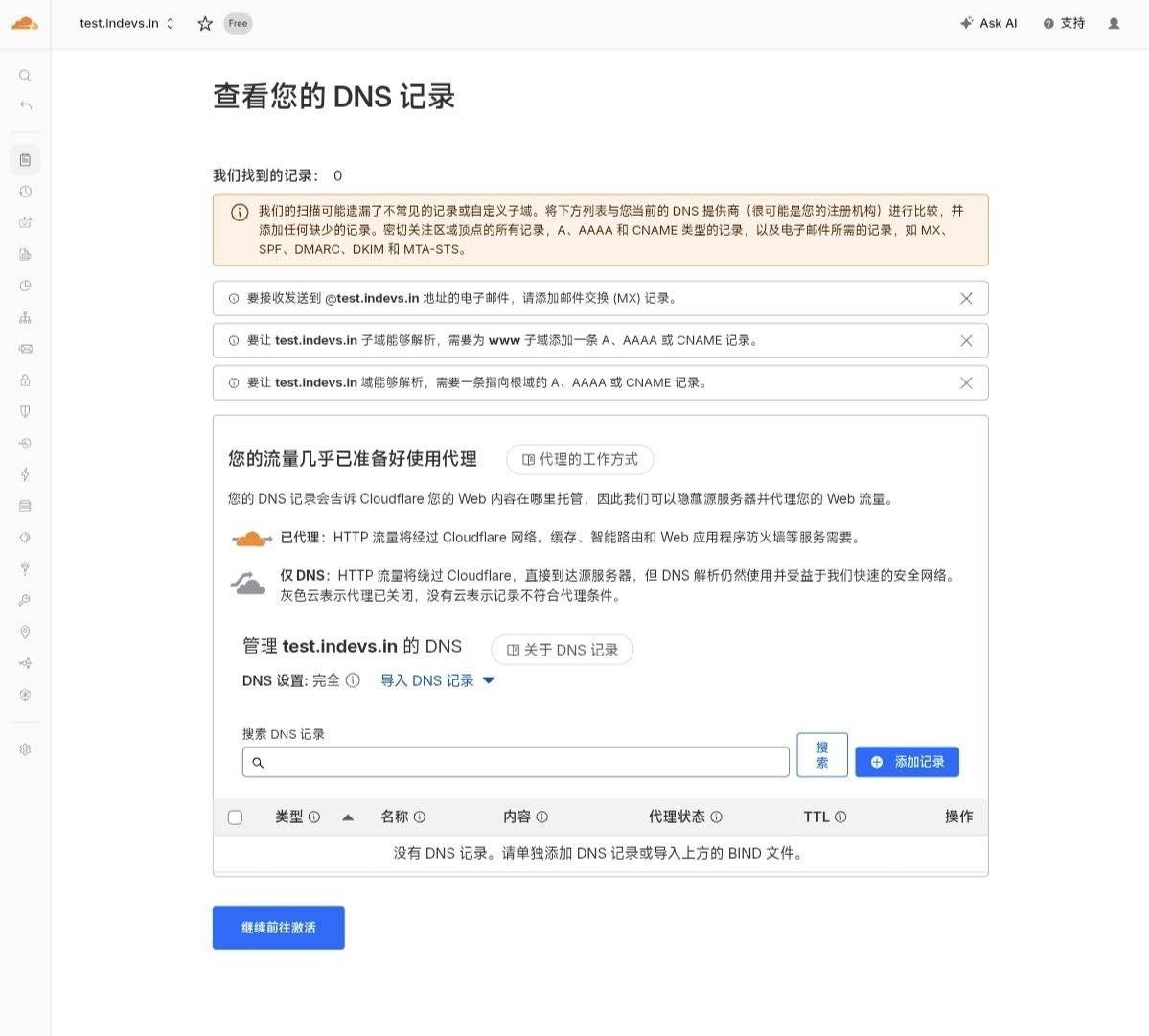Screen dimensions: 1149x1036
Task: Click 继续前往激活 button
Action: [279, 928]
